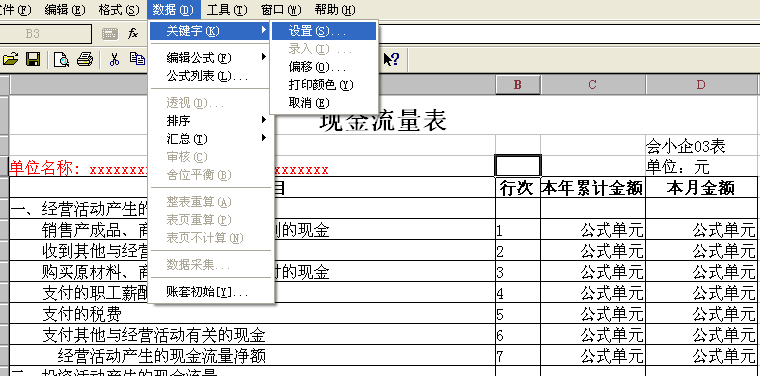This screenshot has height=376, width=760.
Task: Open the 格式(S) menu
Action: [118, 9]
